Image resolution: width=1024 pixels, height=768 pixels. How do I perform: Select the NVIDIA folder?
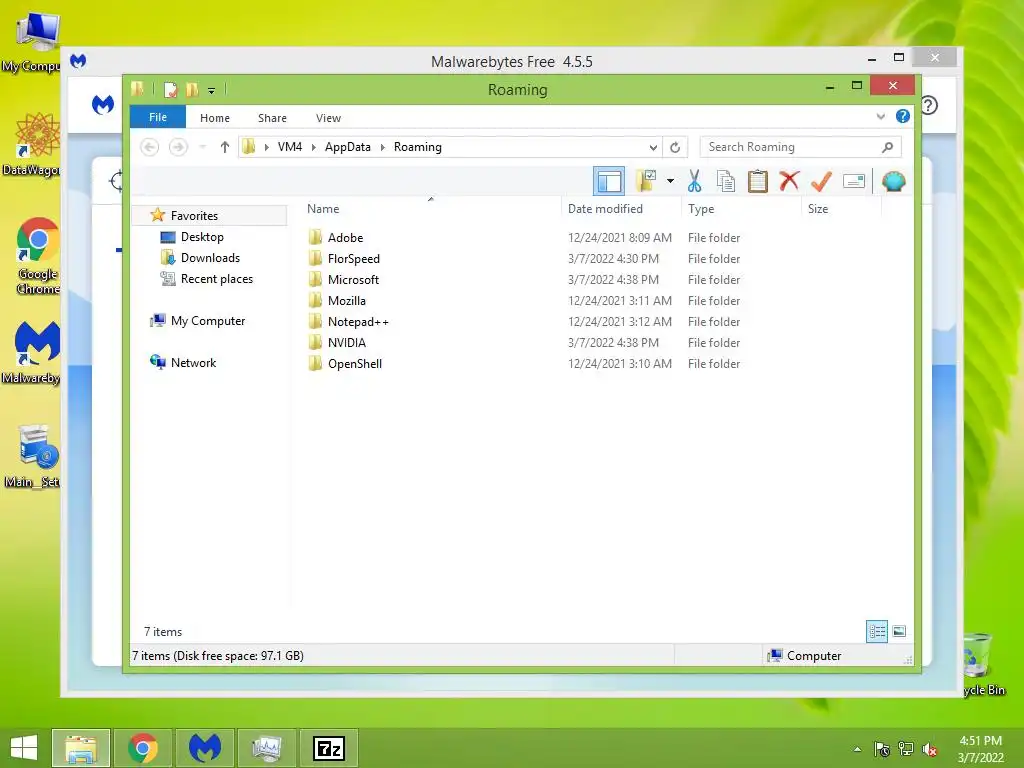click(347, 342)
